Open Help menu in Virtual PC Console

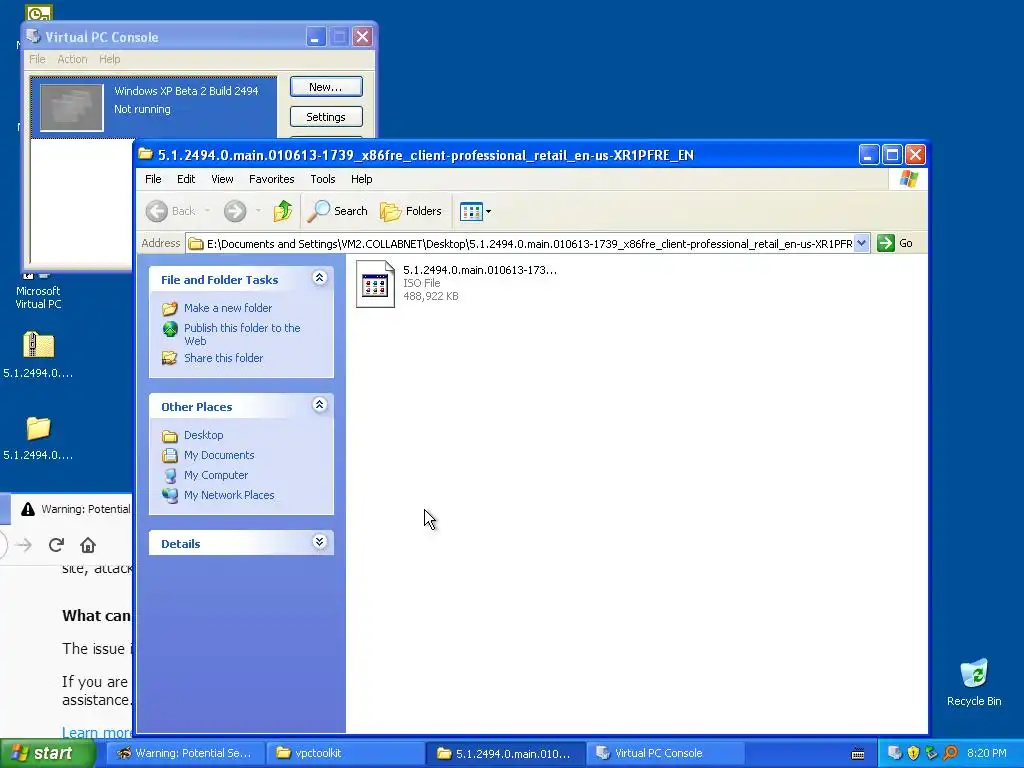tap(110, 59)
